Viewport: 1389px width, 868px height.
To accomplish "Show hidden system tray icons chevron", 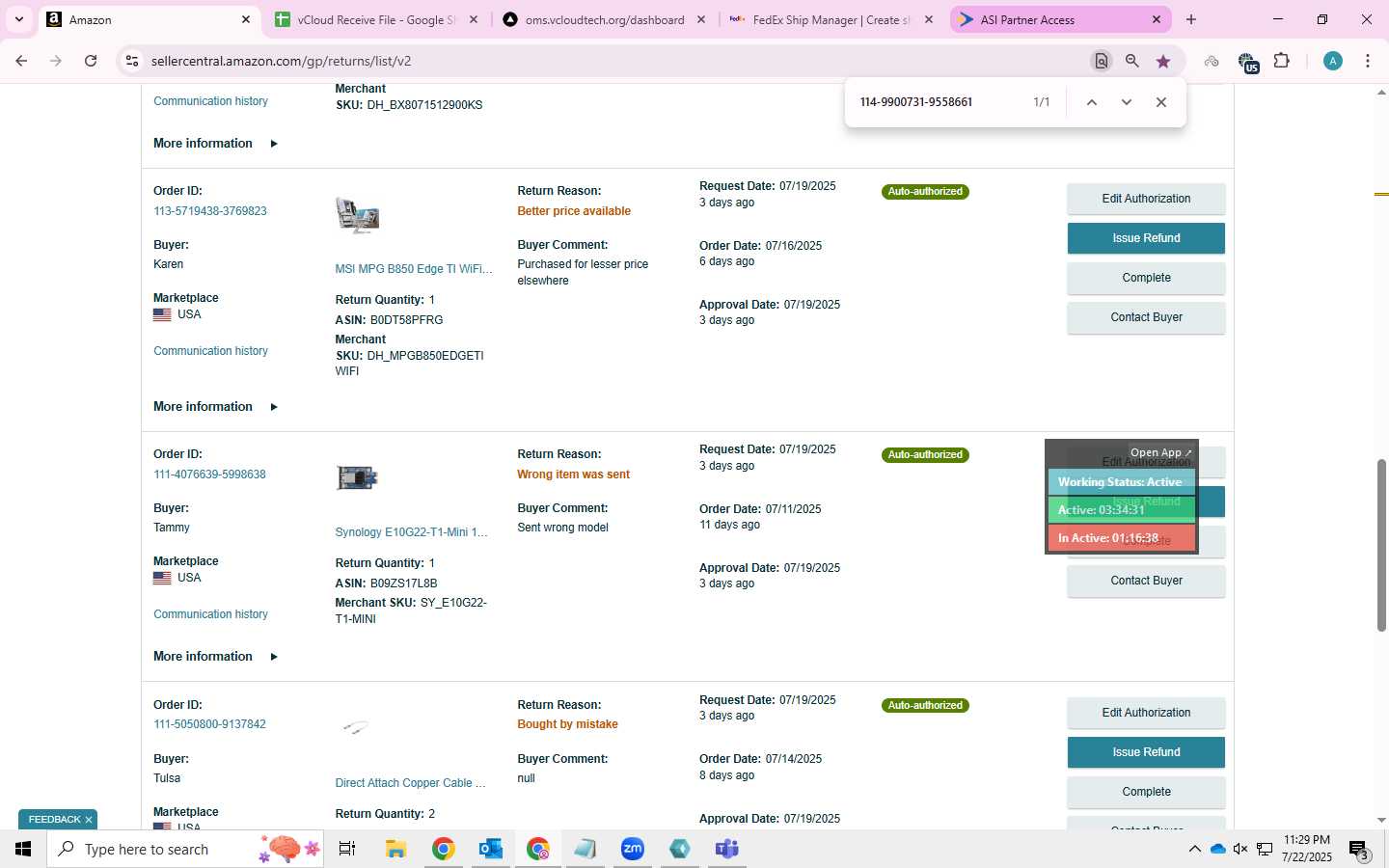I will point(1194,849).
